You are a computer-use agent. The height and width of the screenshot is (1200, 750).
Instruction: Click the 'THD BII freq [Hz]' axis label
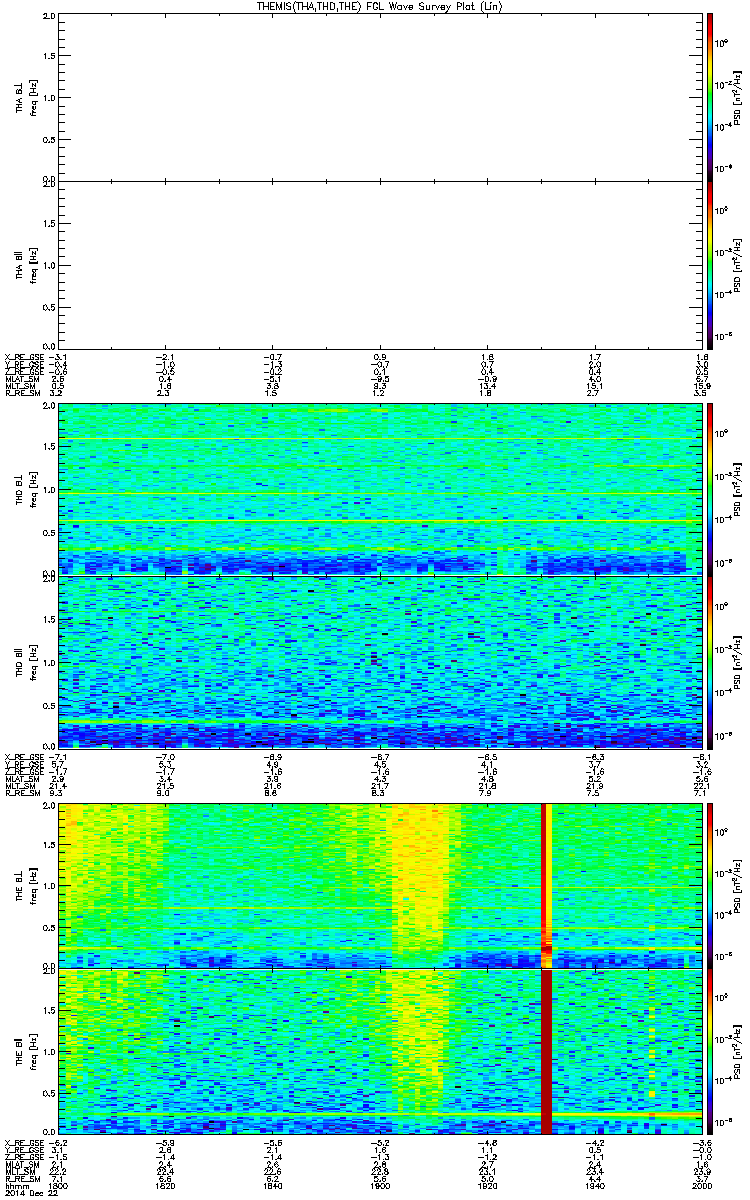pos(26,661)
